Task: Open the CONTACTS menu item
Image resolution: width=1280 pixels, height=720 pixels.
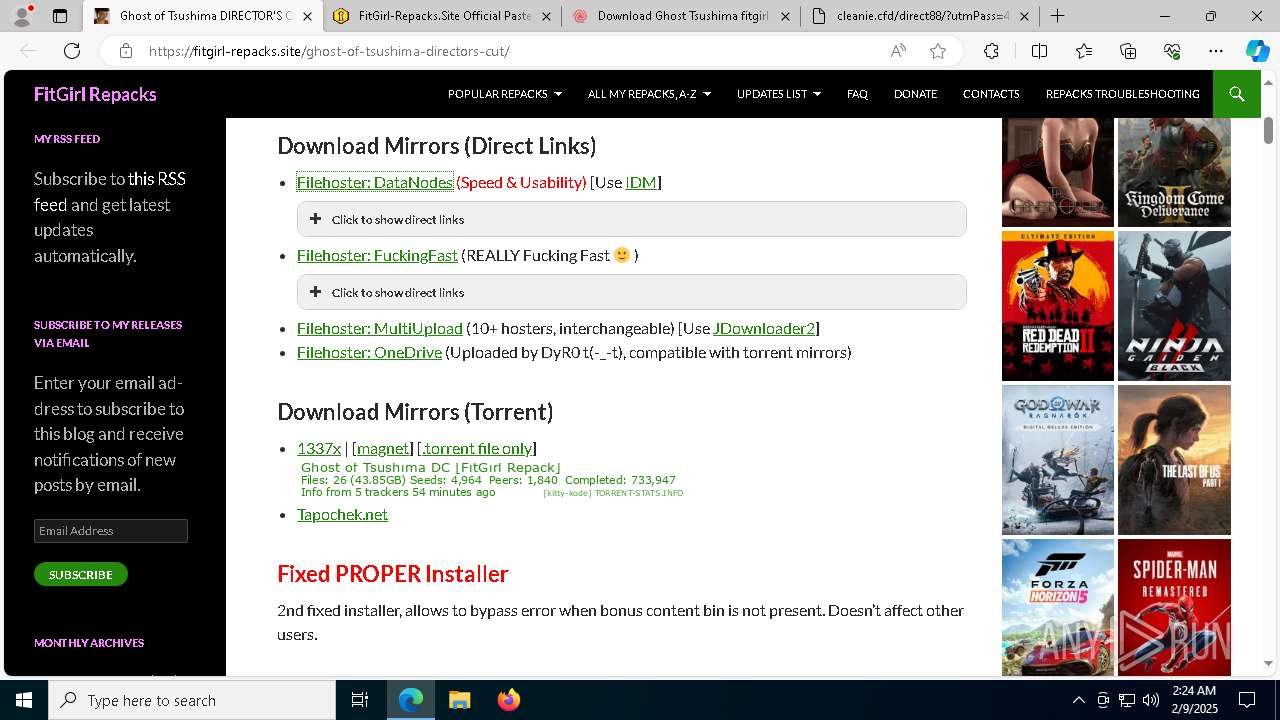Action: pos(991,94)
